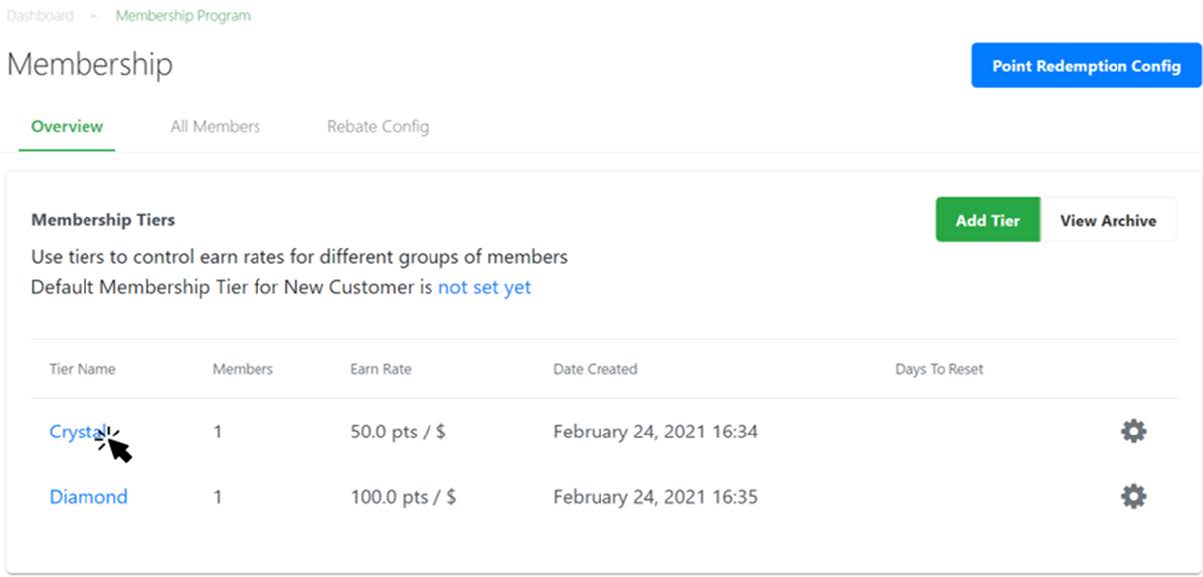
Task: Switch to the All Members tab
Action: pyautogui.click(x=215, y=126)
